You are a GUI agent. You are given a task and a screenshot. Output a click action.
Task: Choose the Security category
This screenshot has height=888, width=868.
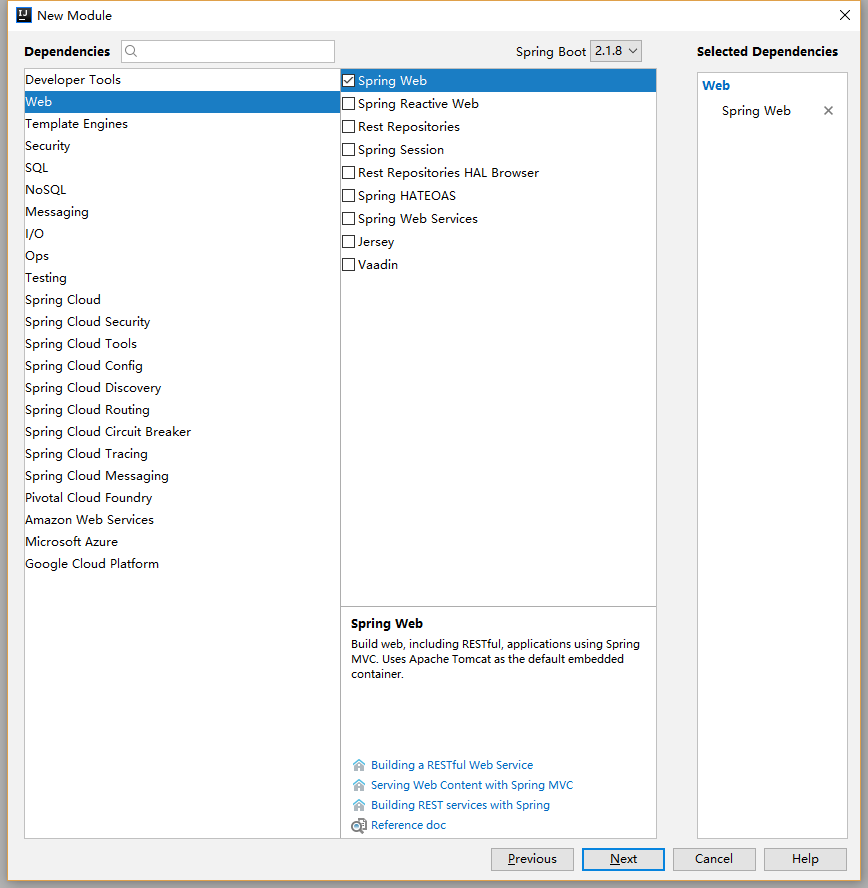[x=182, y=146]
